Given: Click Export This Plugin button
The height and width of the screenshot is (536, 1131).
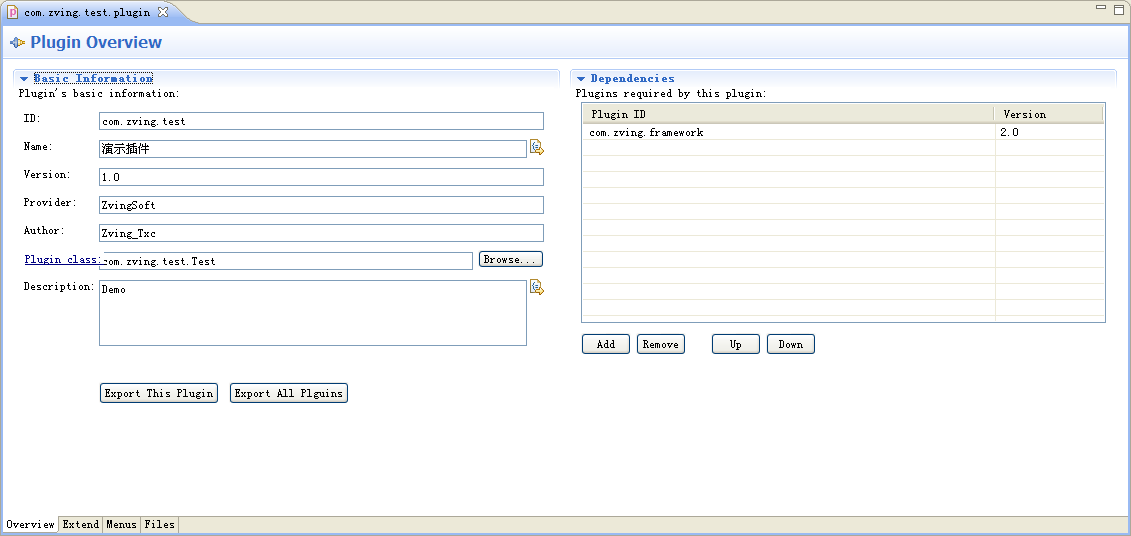Looking at the screenshot, I should [x=159, y=393].
